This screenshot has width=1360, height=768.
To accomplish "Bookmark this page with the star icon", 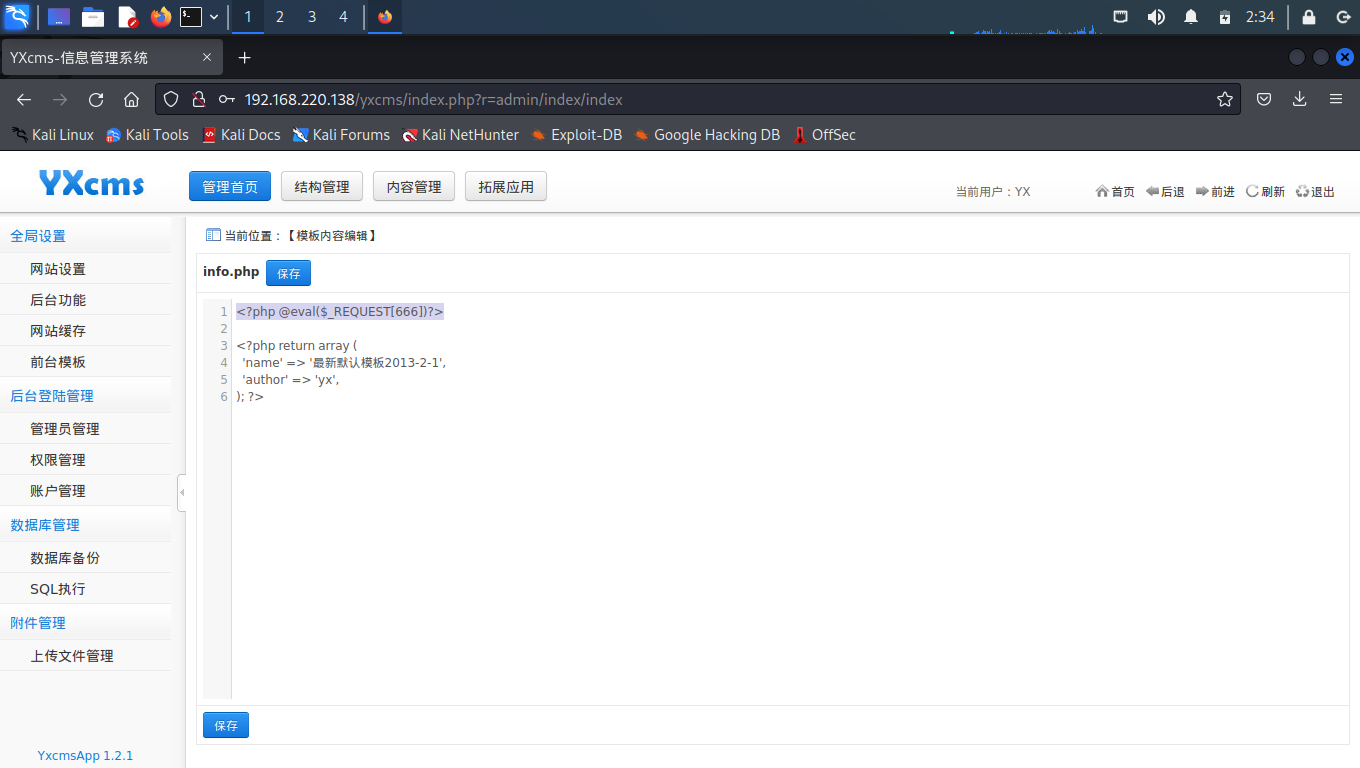I will (x=1225, y=99).
